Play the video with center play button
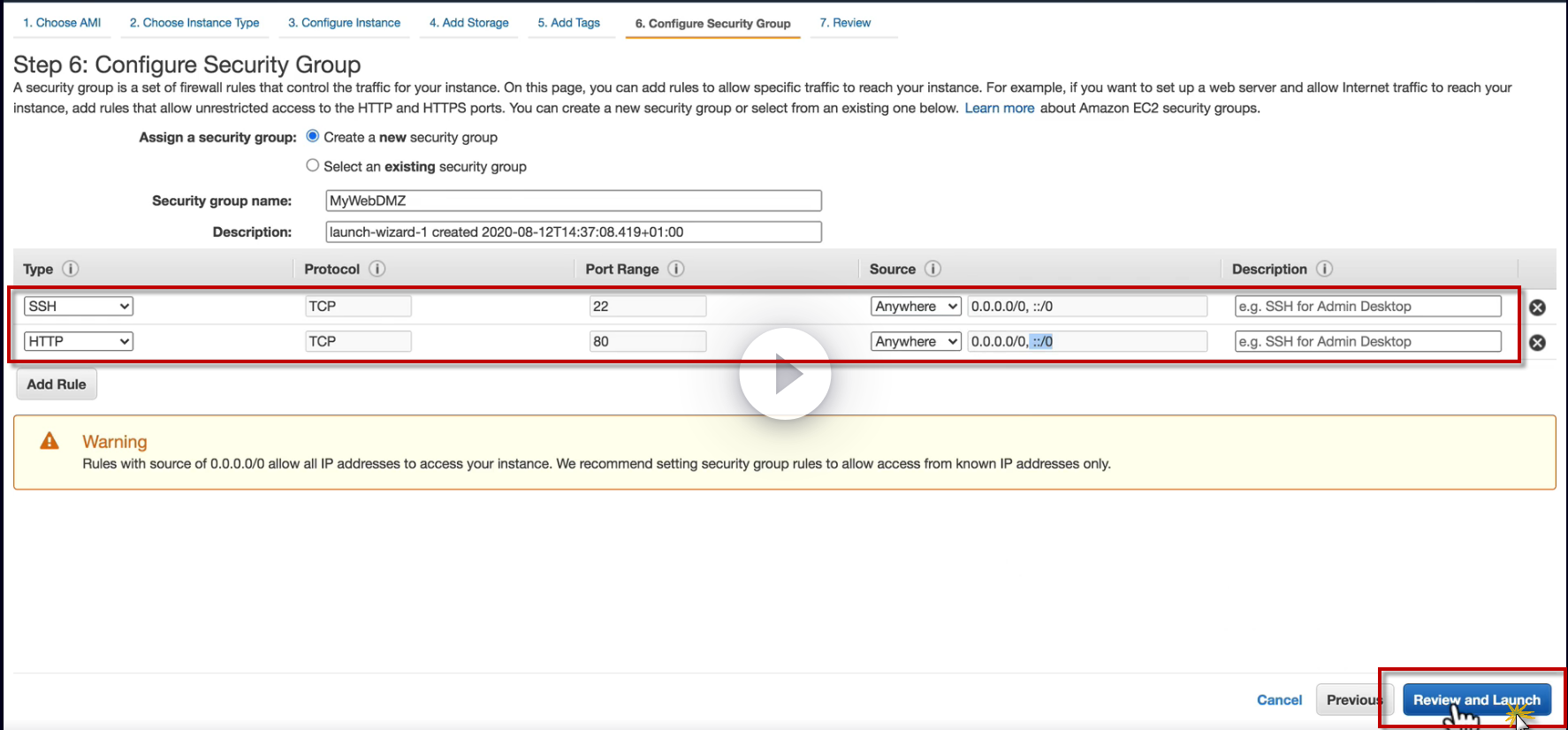This screenshot has height=730, width=1568. (785, 375)
